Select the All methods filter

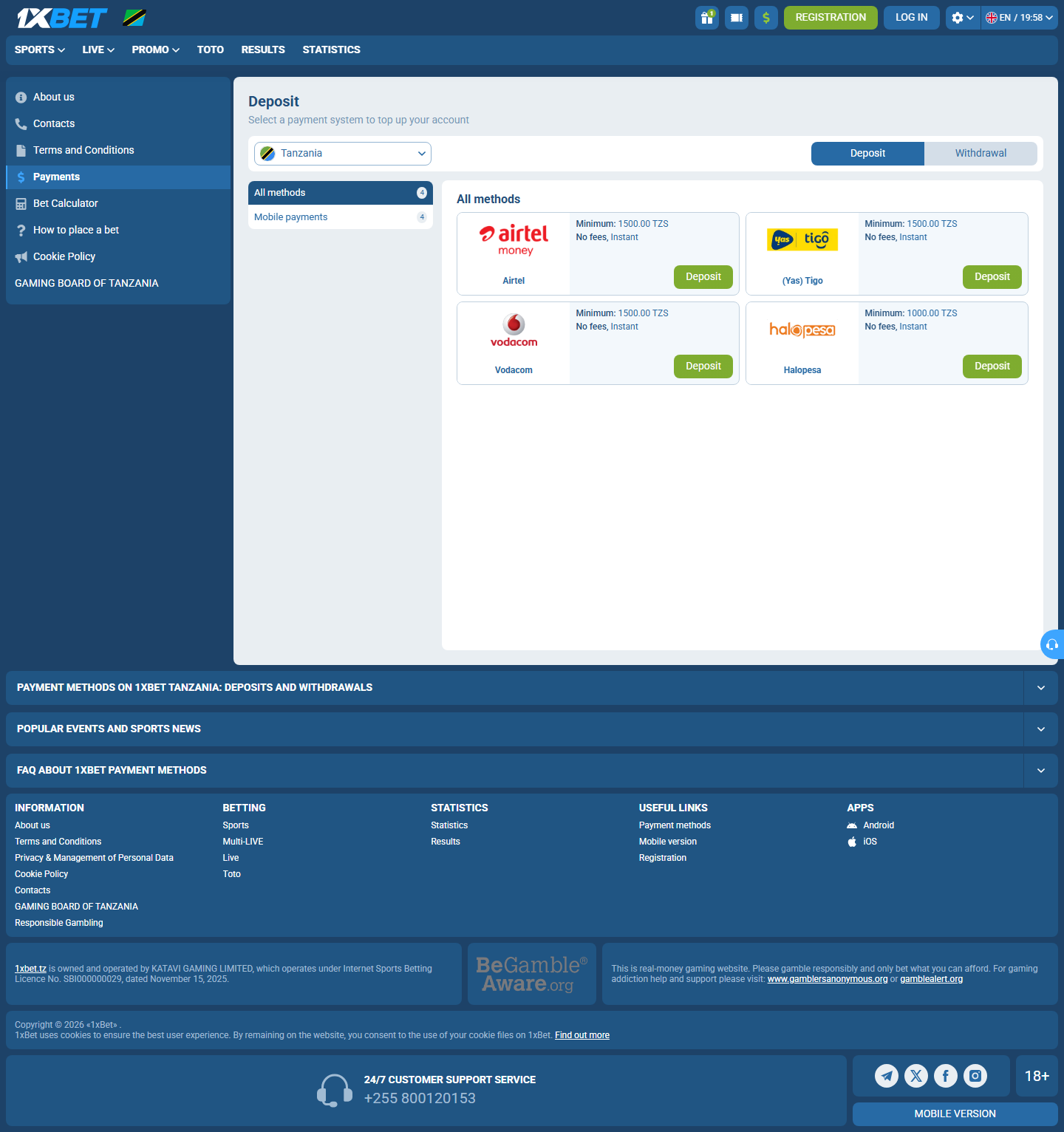point(341,193)
